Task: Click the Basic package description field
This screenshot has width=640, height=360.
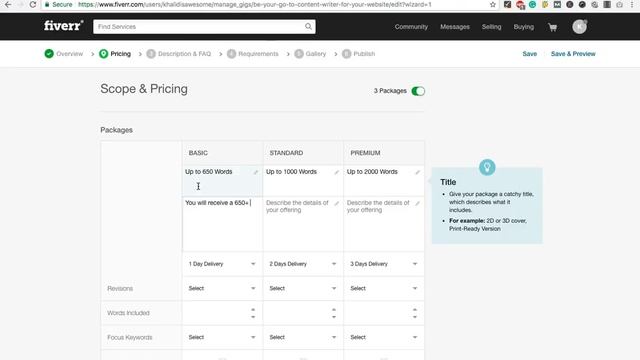Action: pos(222,224)
